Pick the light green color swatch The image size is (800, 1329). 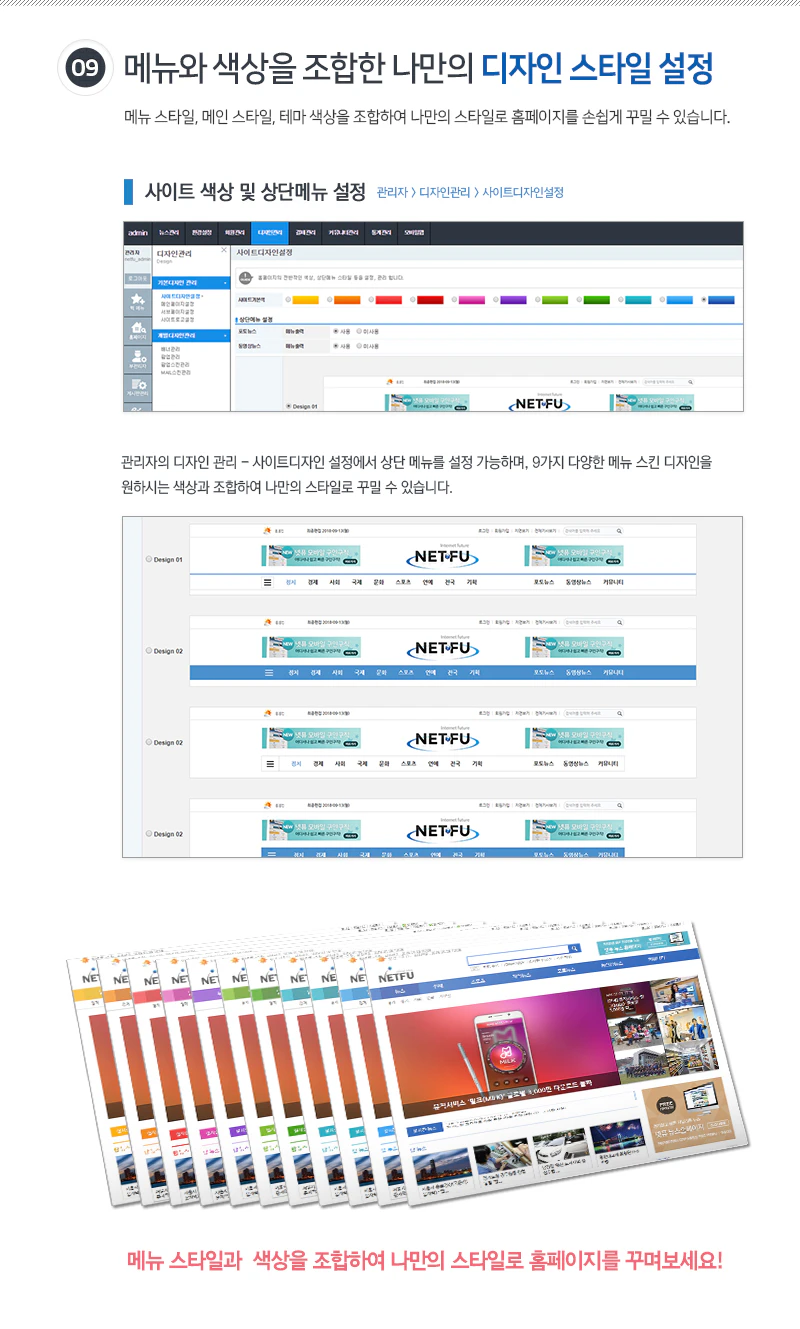tap(554, 300)
